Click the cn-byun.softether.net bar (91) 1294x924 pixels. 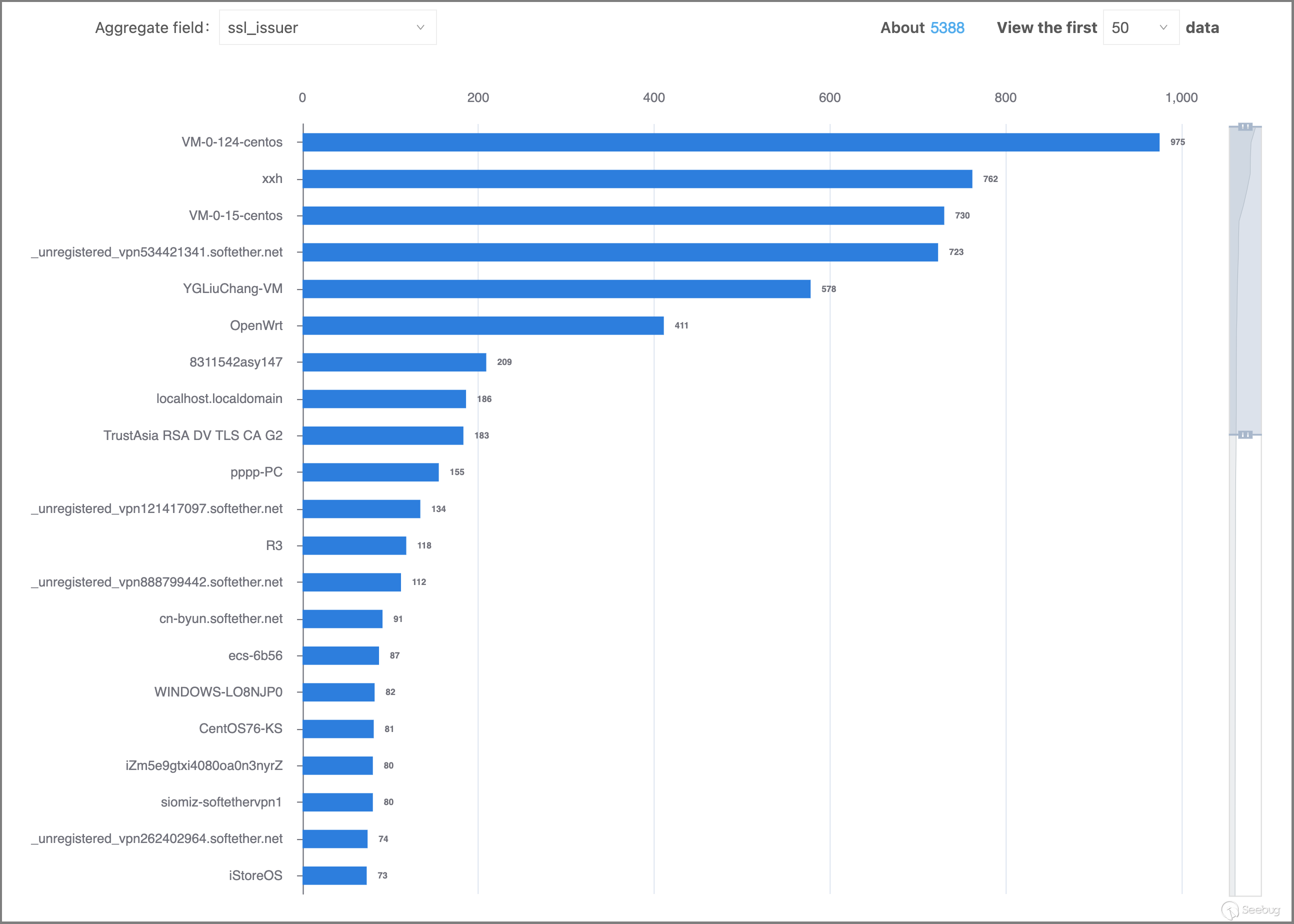(342, 619)
